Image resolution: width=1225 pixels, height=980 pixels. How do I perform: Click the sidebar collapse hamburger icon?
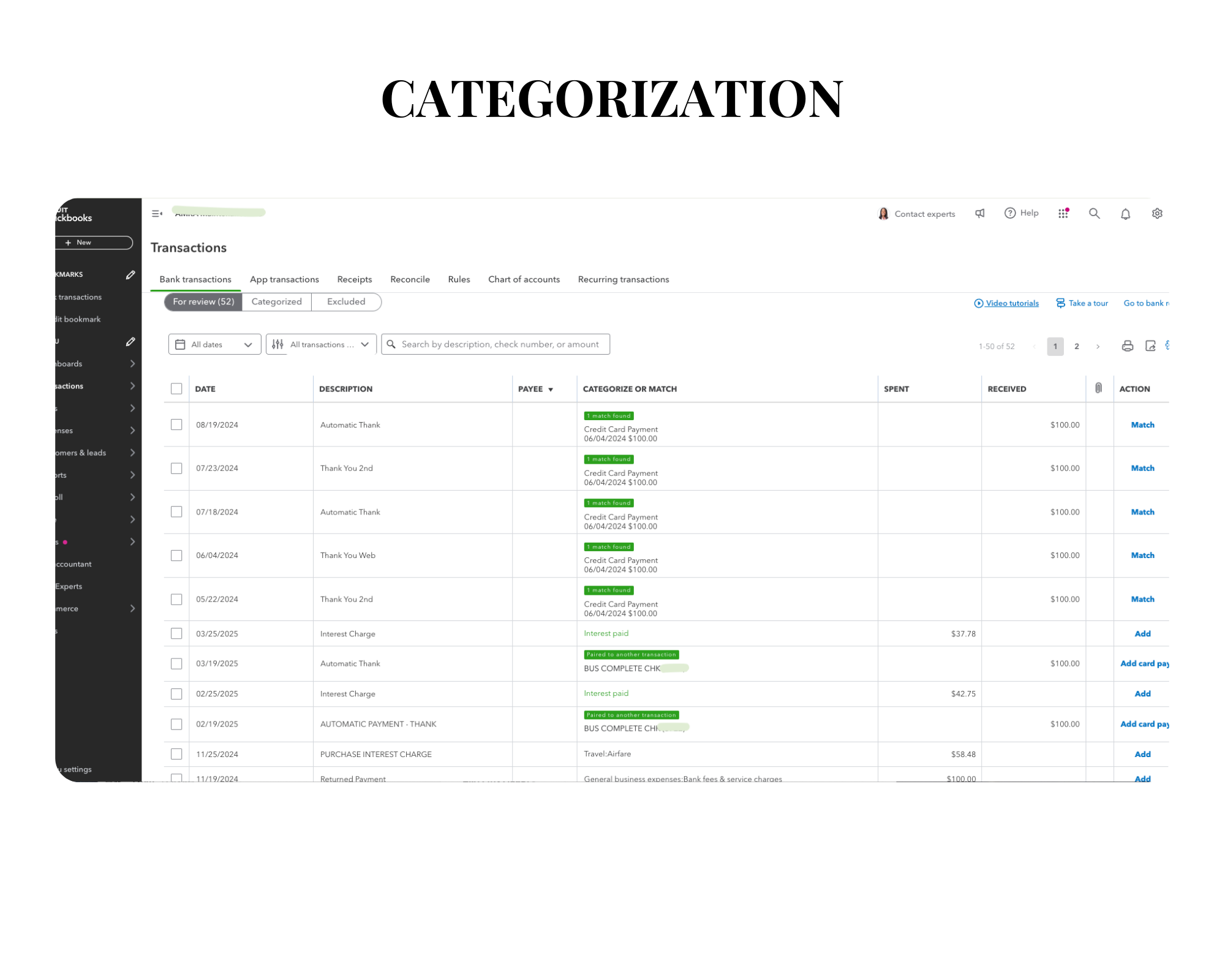pos(157,214)
